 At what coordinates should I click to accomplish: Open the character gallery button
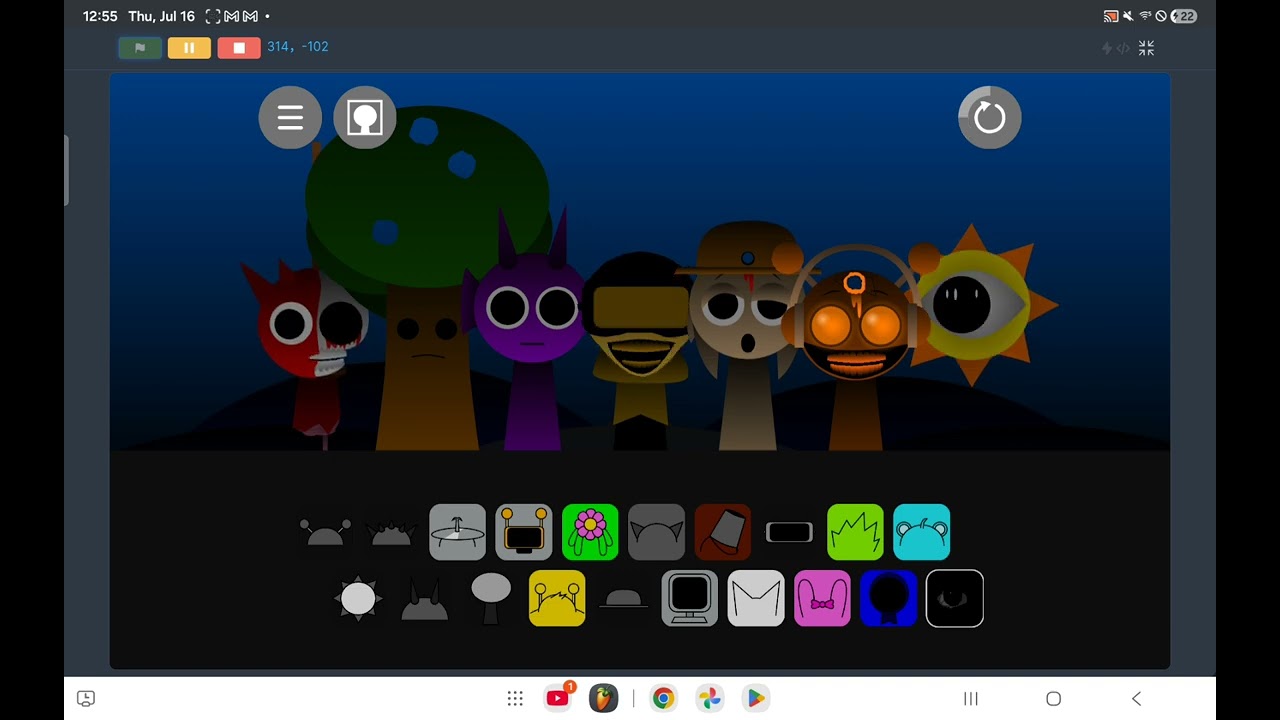point(365,118)
